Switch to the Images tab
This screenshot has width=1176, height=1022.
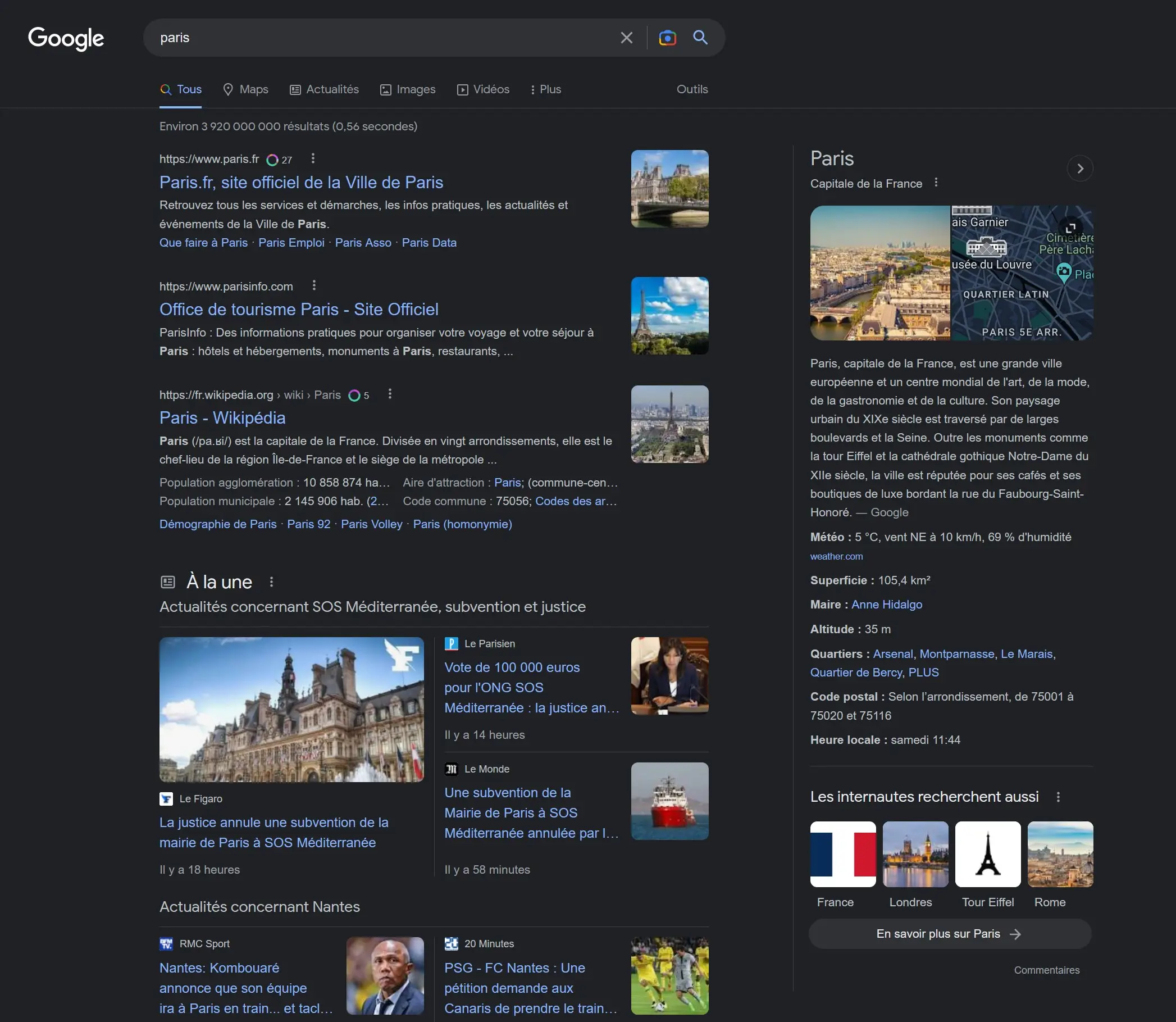coord(408,89)
